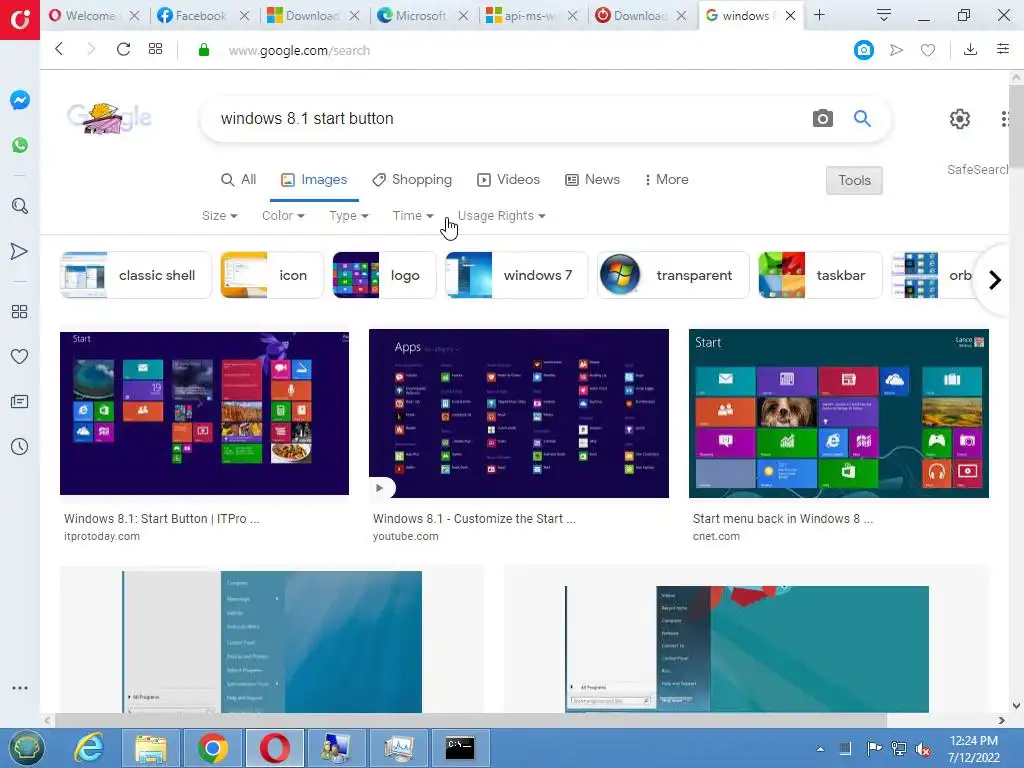Expand the Type filter dropdown
Screen dimensions: 1024x768
click(349, 216)
